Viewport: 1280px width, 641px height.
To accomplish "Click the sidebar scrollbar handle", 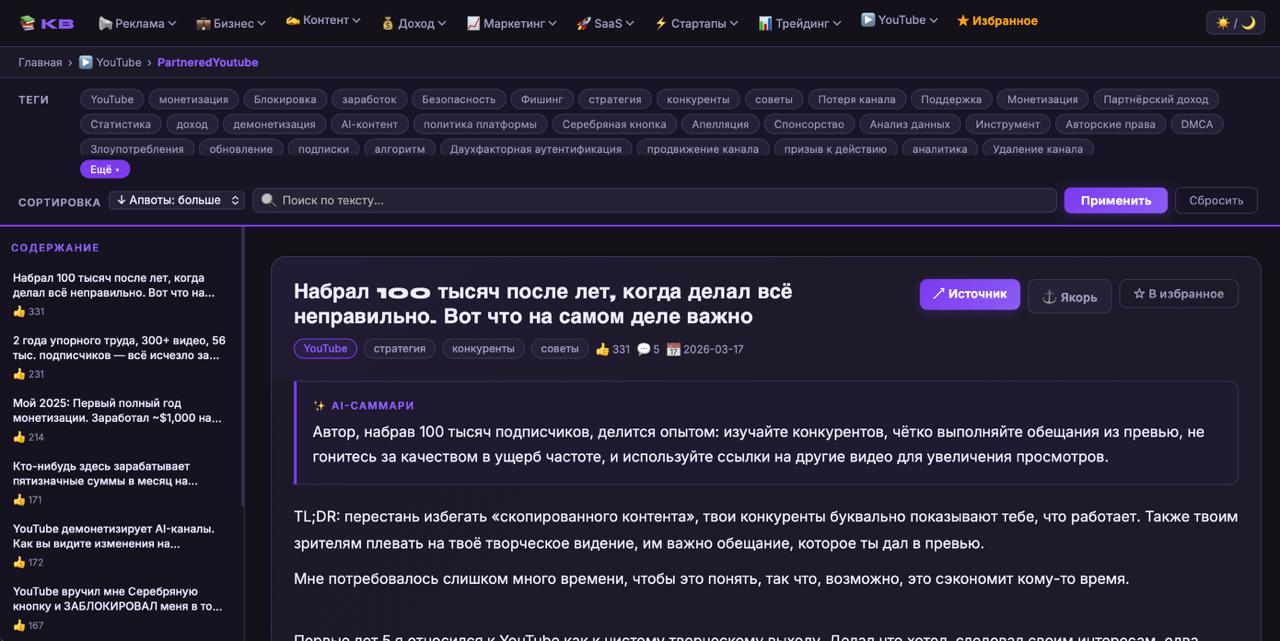I will point(242,367).
